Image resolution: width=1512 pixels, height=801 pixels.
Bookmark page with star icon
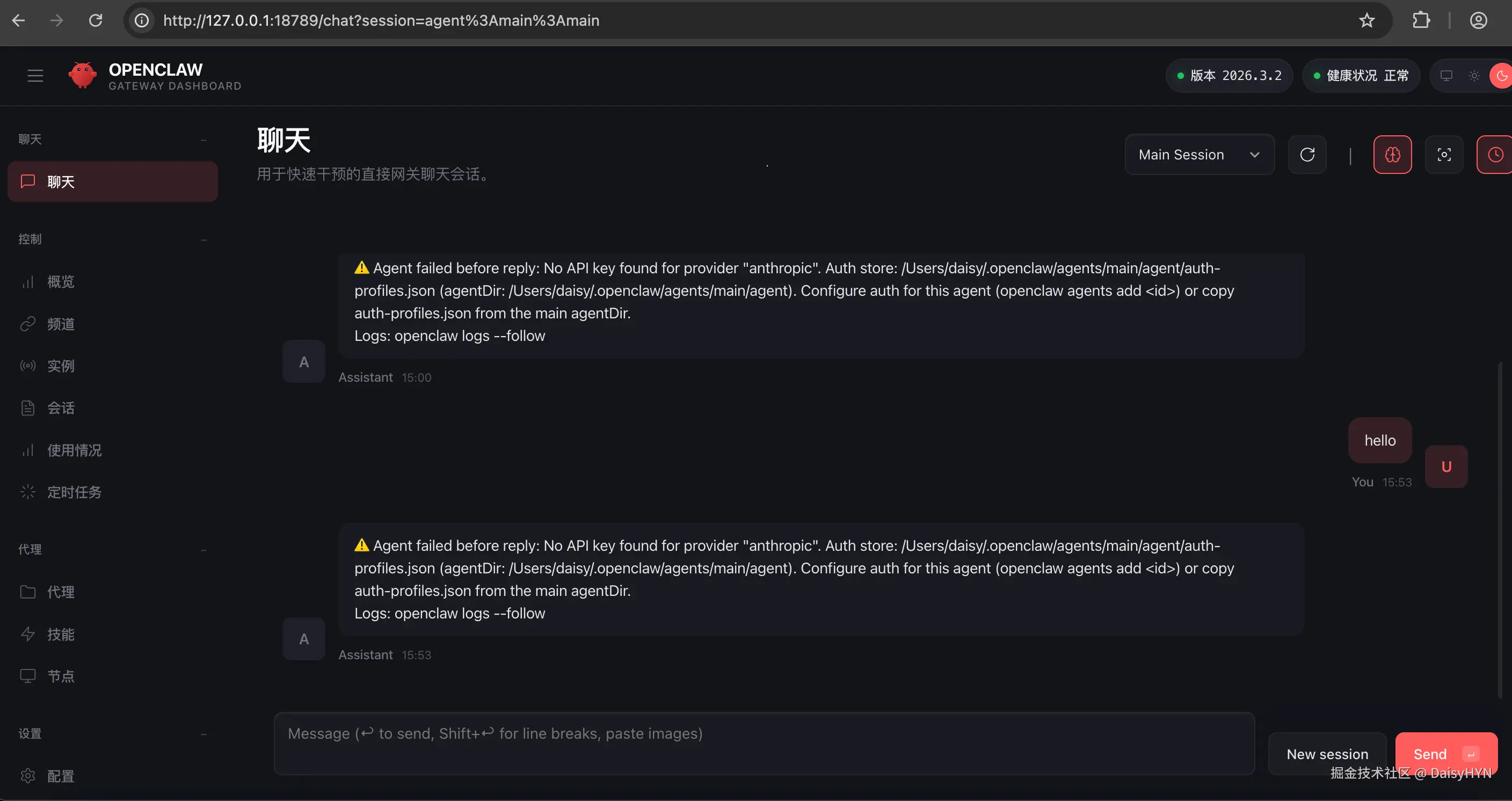click(1367, 20)
